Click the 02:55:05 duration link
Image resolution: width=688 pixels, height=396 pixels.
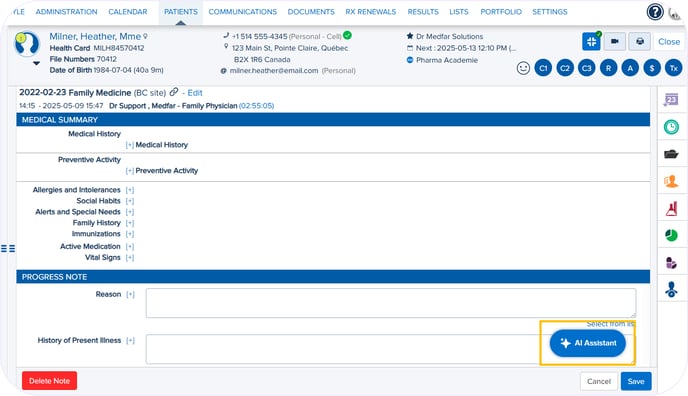(257, 106)
